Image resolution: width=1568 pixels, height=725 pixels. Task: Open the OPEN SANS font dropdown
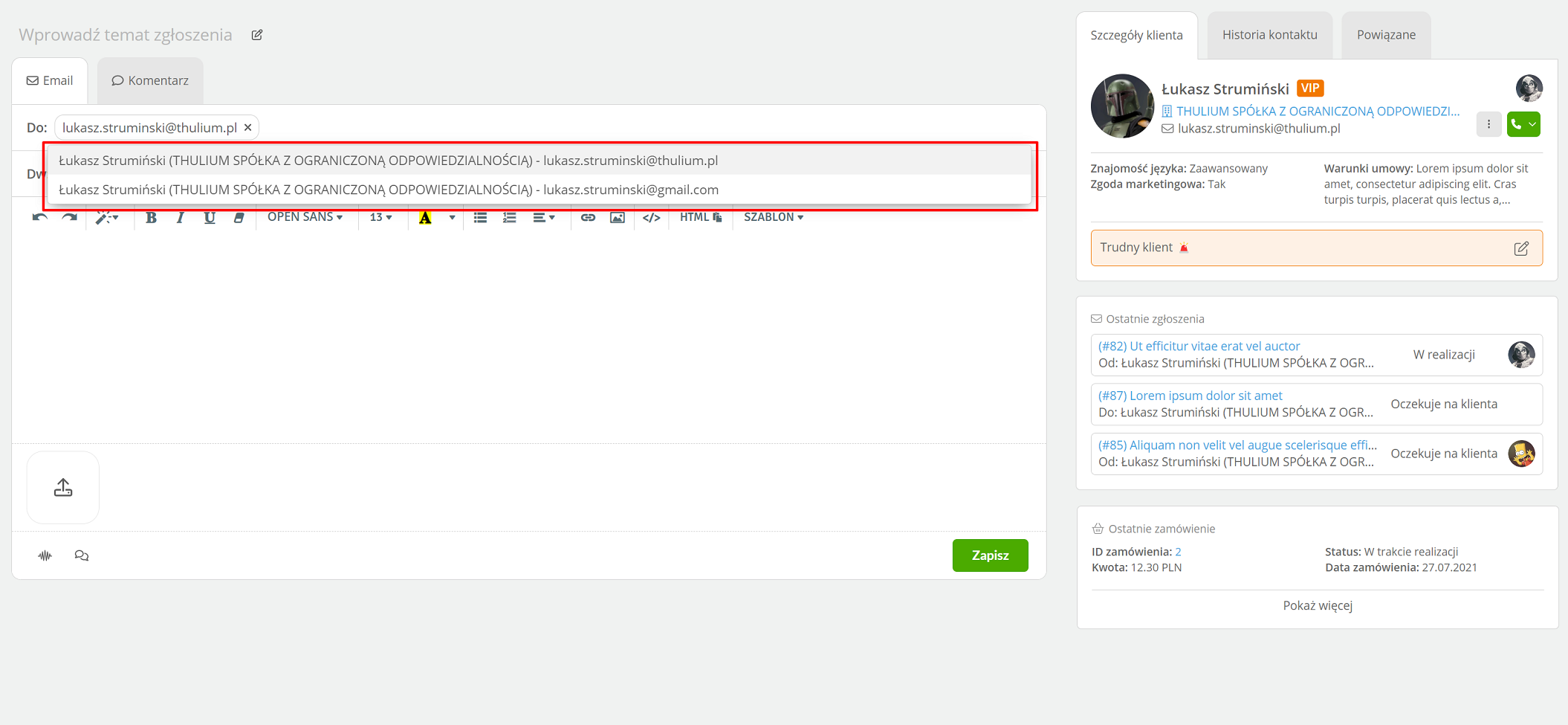[305, 217]
